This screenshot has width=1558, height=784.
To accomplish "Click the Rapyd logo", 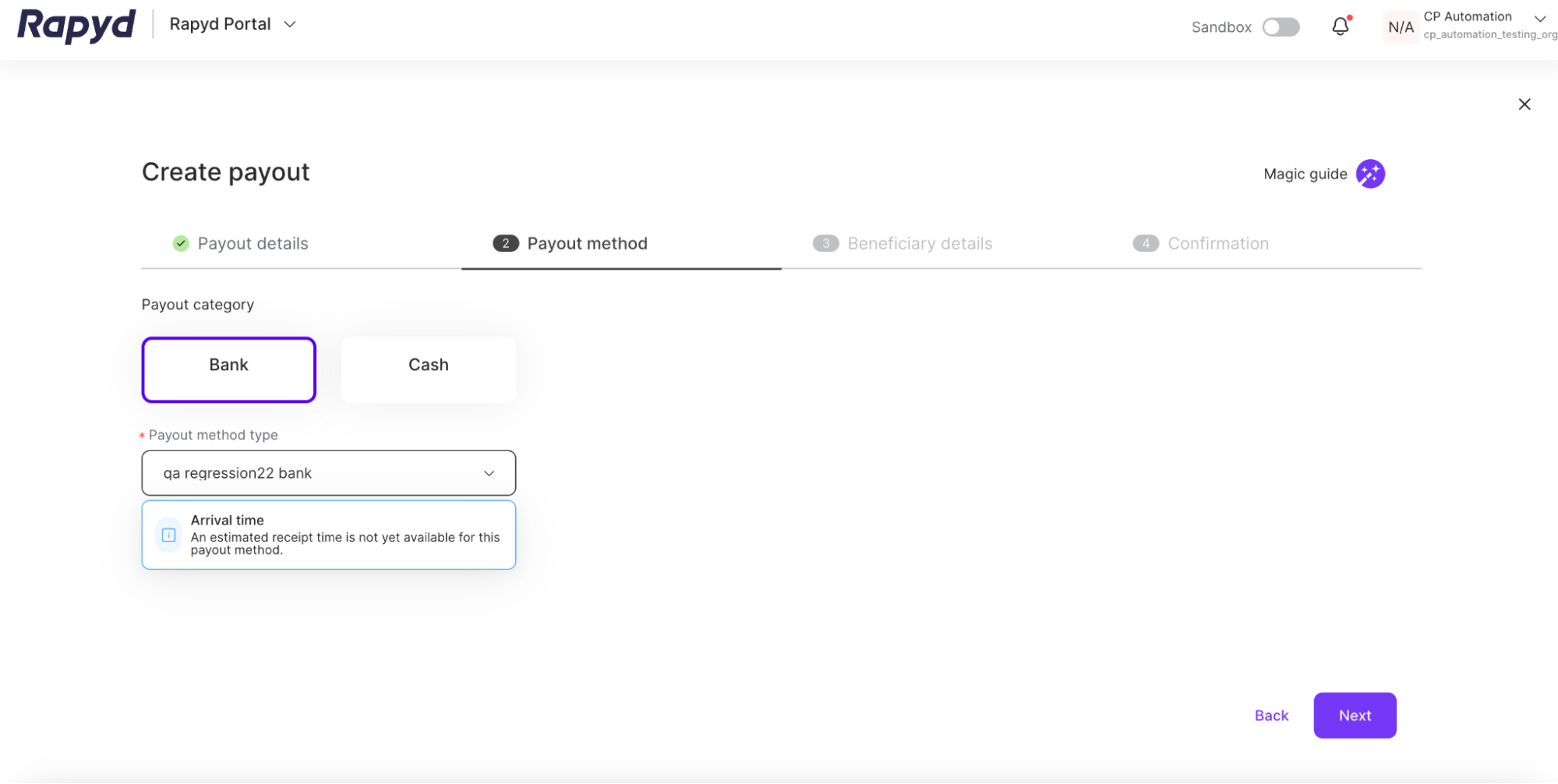I will click(x=75, y=25).
